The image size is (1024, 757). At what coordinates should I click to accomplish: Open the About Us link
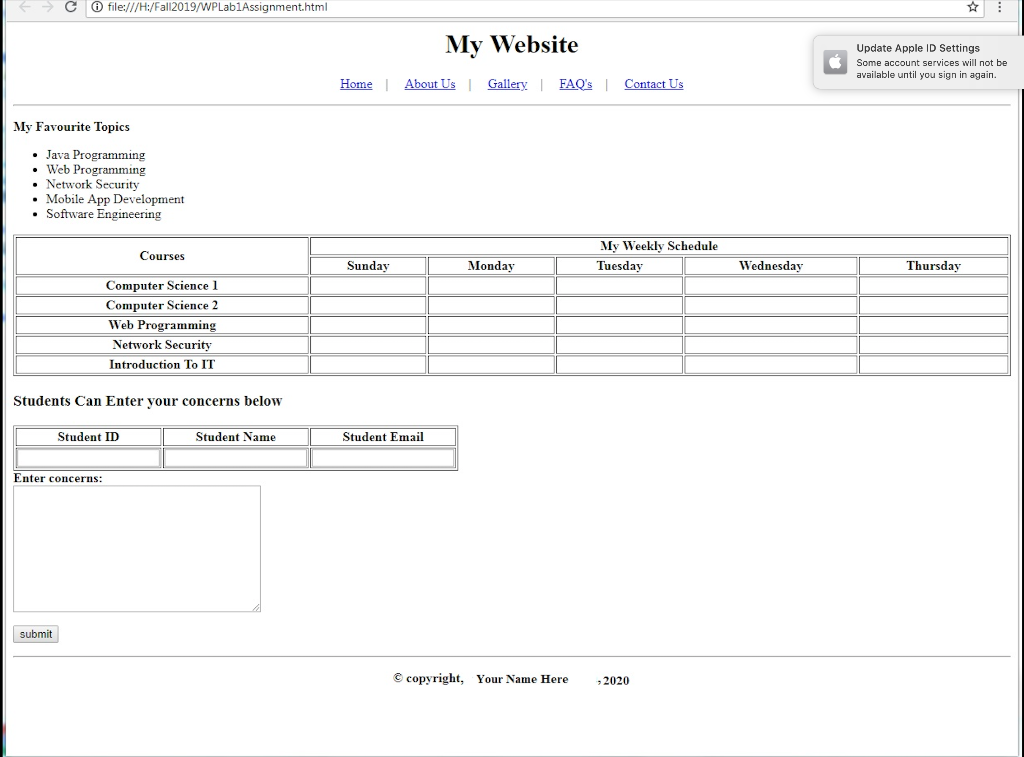(x=430, y=84)
